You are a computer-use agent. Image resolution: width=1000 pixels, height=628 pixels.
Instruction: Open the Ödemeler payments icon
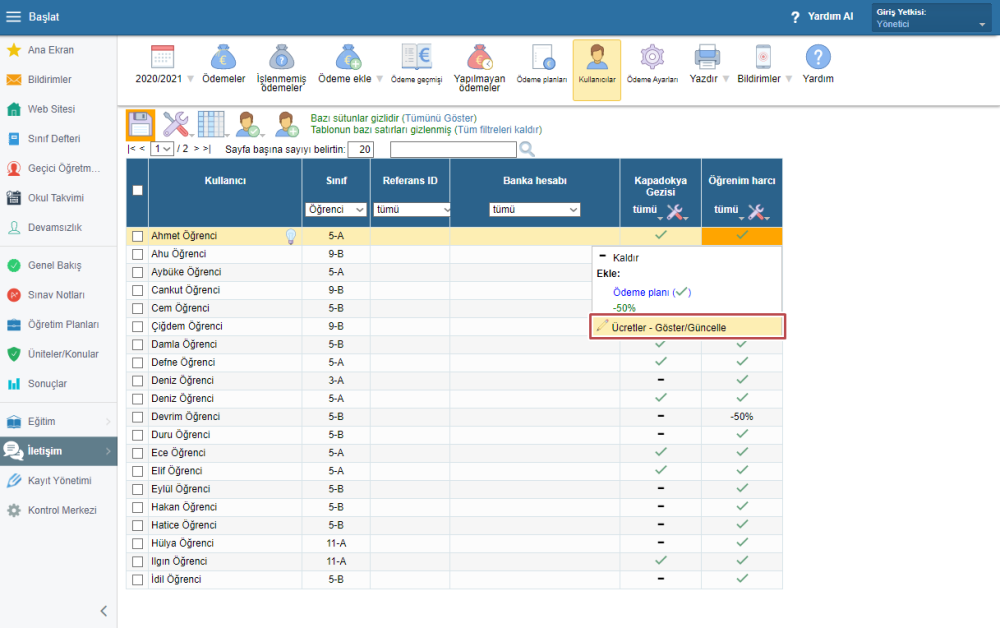coord(223,58)
